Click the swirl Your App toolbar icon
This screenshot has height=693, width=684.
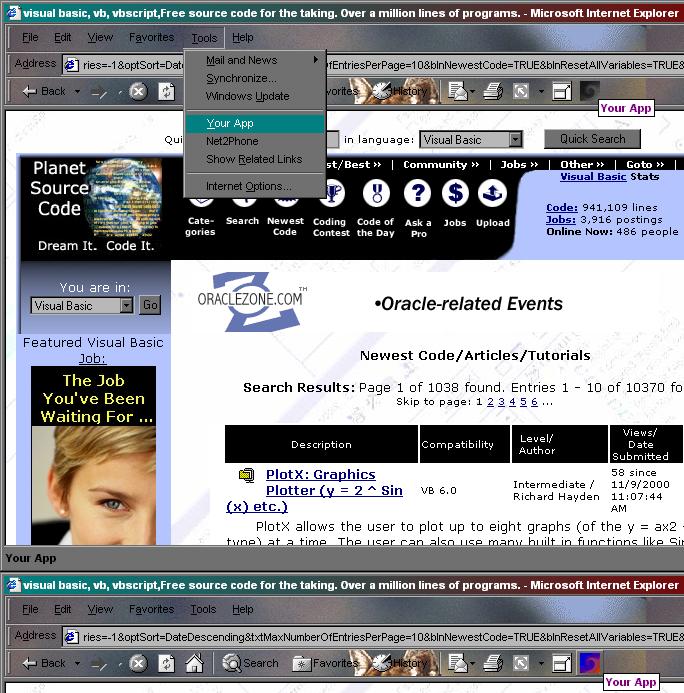(x=589, y=91)
